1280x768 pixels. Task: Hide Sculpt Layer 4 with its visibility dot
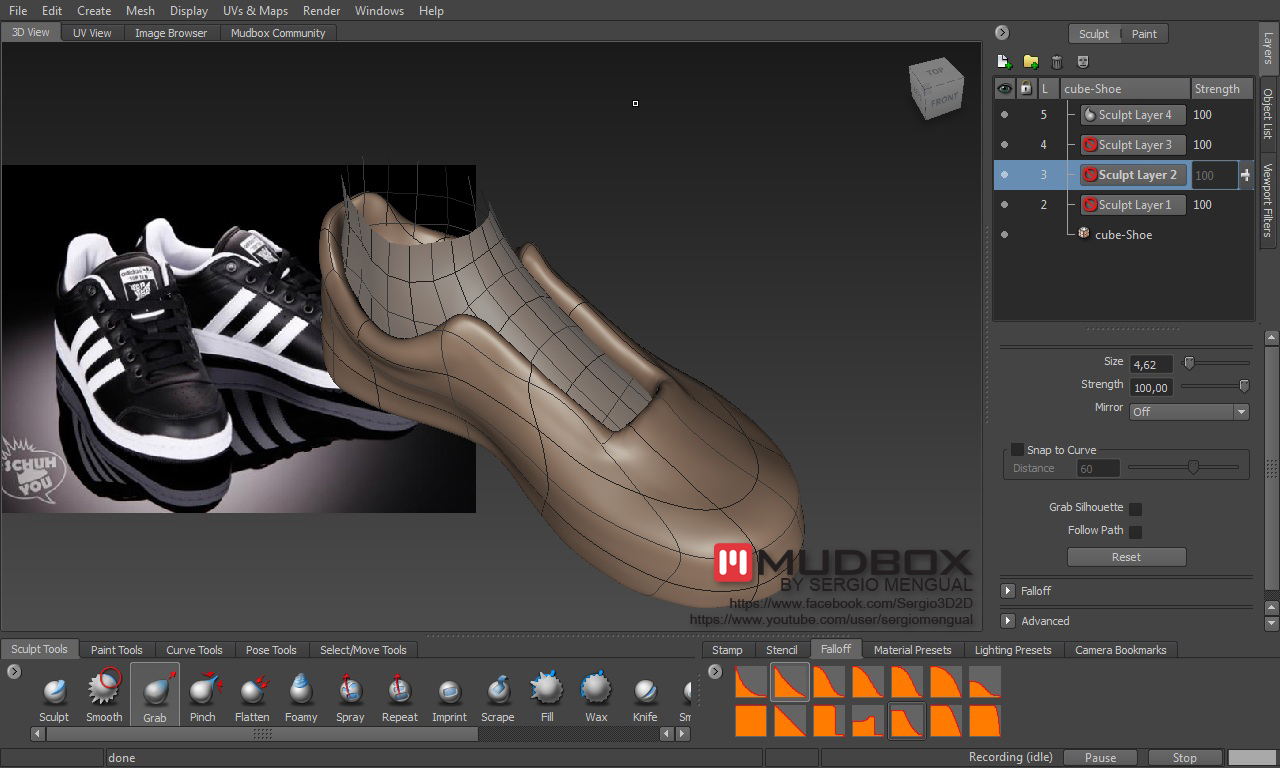1005,115
